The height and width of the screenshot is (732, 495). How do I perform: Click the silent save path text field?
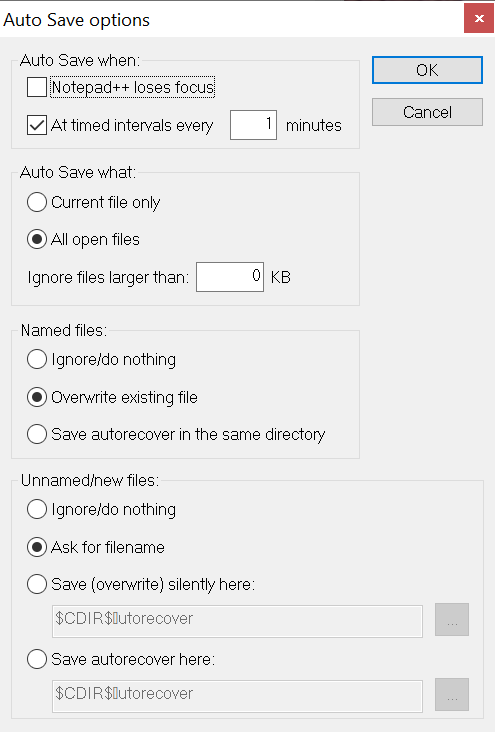pyautogui.click(x=237, y=621)
